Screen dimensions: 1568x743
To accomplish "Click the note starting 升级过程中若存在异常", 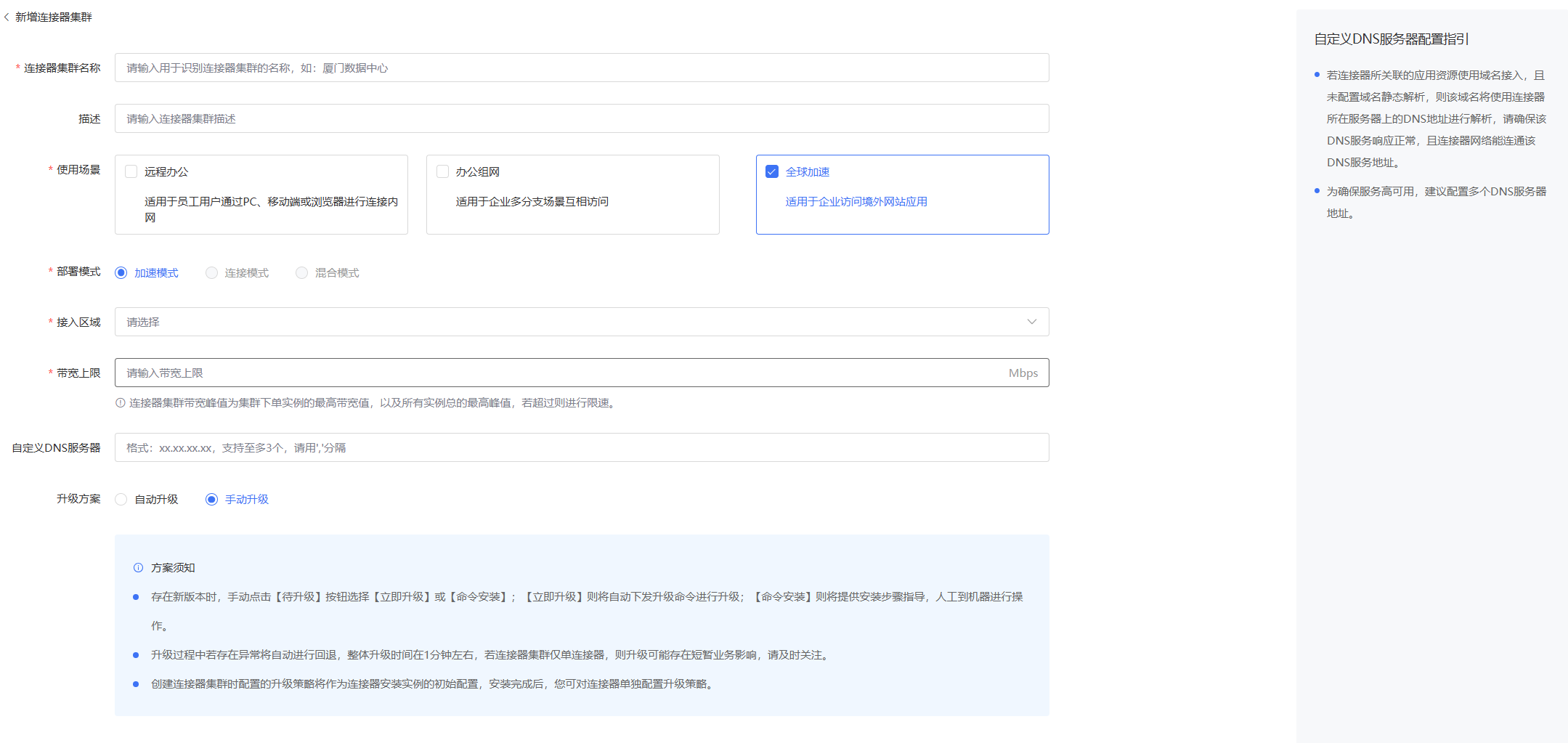I will point(491,655).
